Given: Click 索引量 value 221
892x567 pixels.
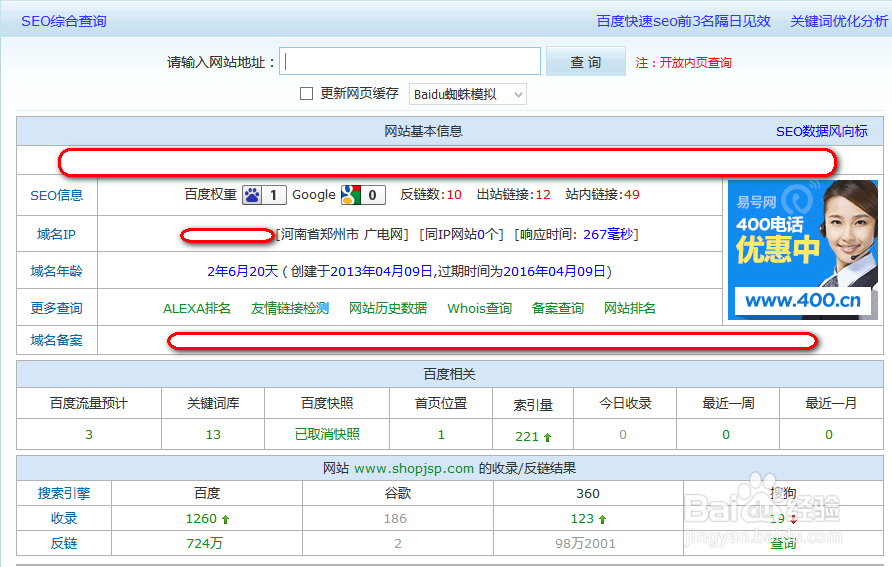Looking at the screenshot, I should (527, 436).
